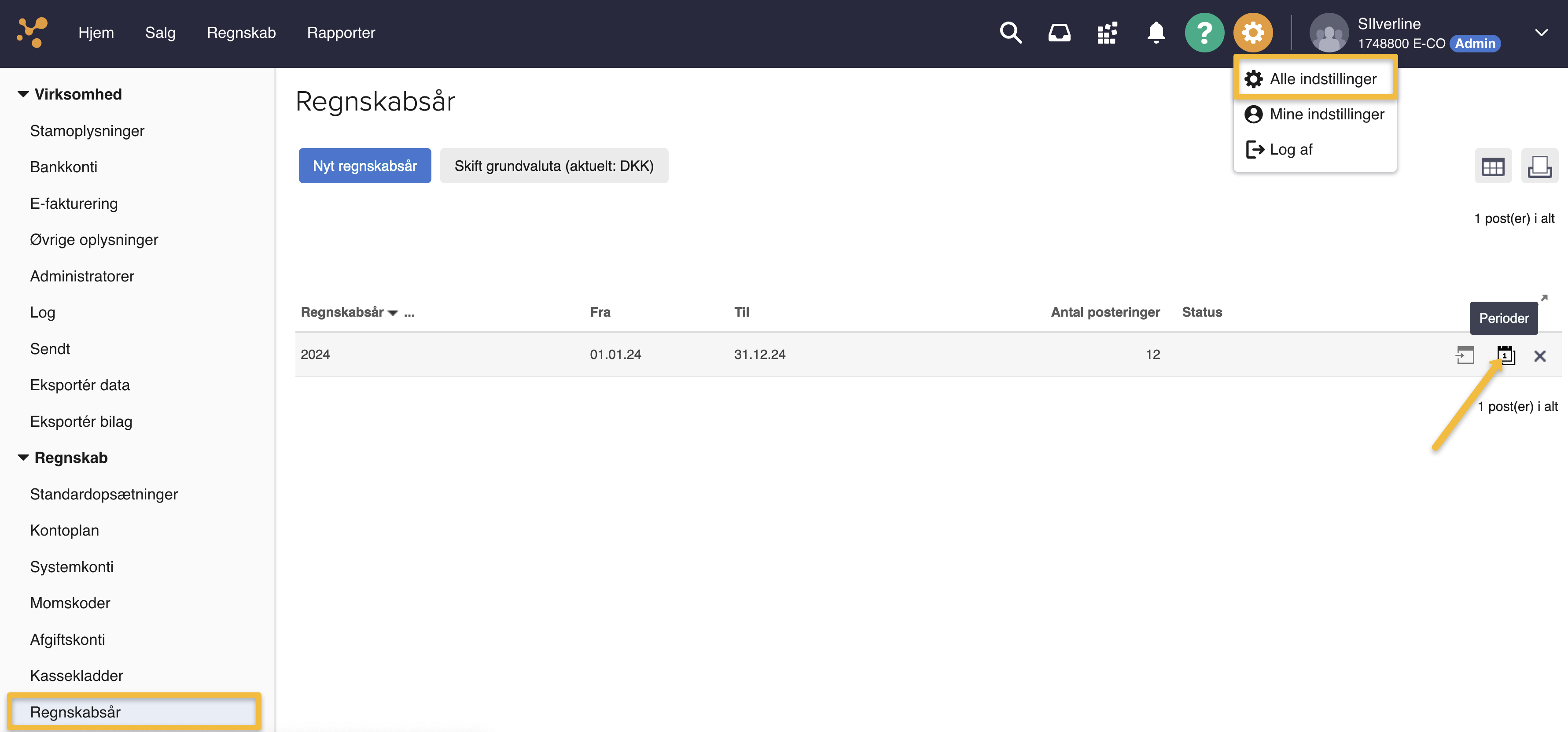Click the print icon button

click(x=1539, y=166)
